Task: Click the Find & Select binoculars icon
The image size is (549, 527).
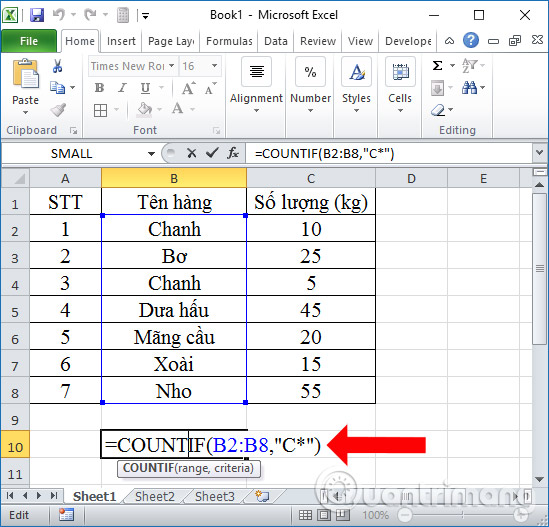Action: pos(469,88)
